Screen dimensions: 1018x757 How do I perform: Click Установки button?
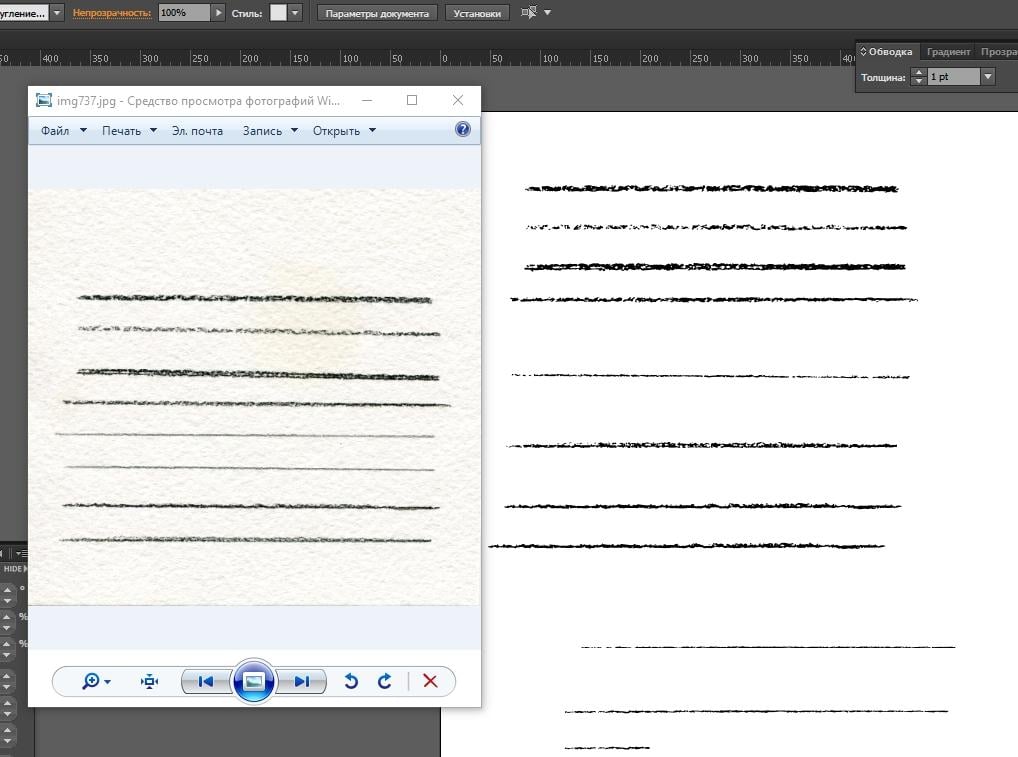click(477, 13)
